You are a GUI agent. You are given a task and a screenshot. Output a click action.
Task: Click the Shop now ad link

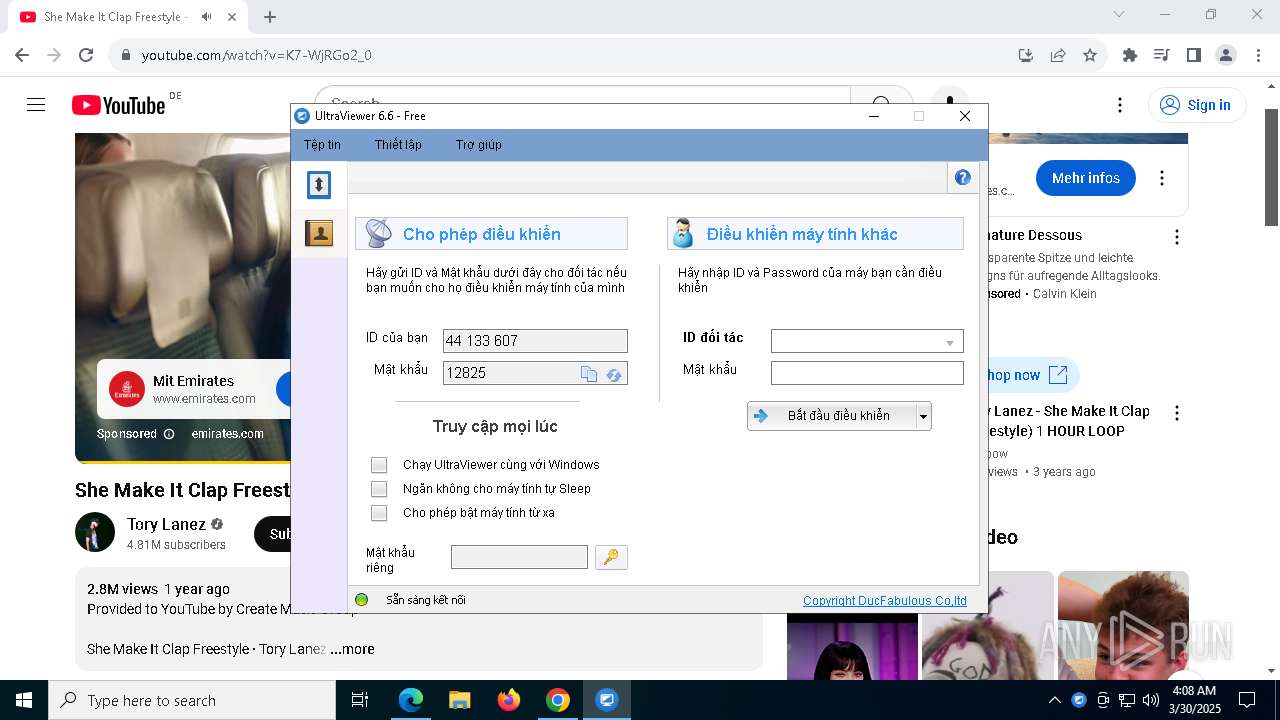click(x=1025, y=375)
